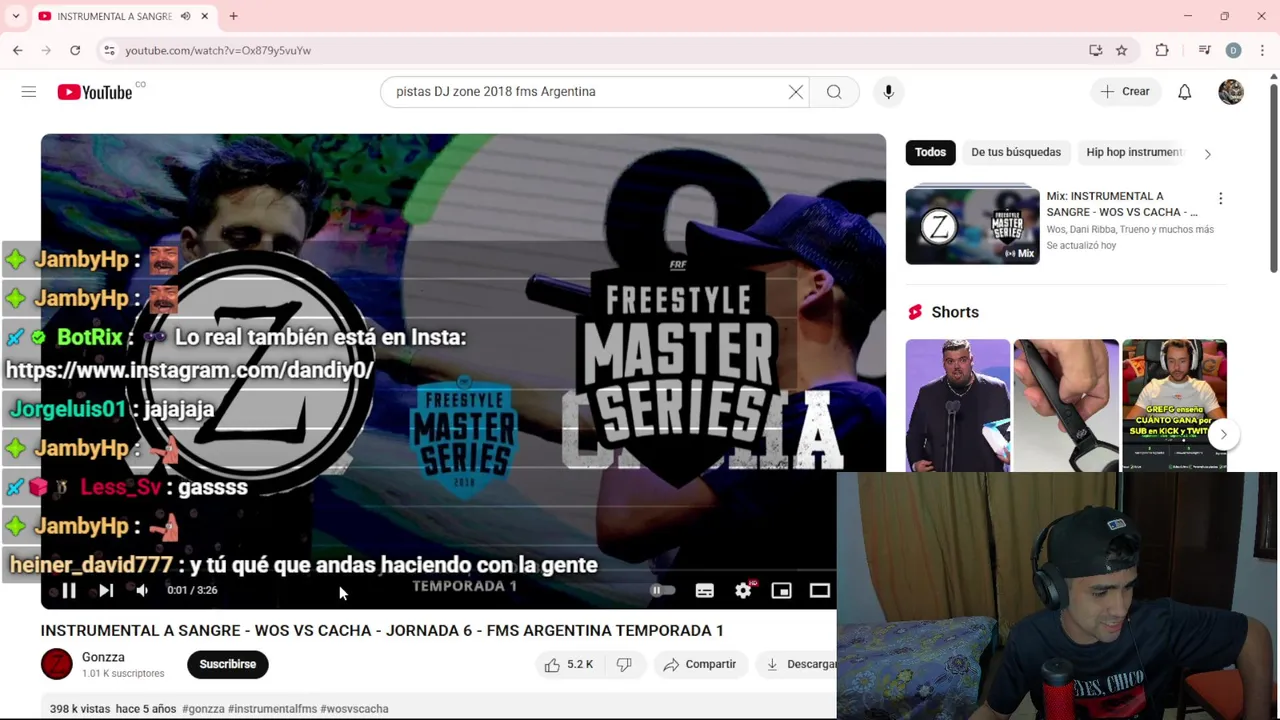Open player settings gear
Screen dimensions: 1280x720
point(743,590)
